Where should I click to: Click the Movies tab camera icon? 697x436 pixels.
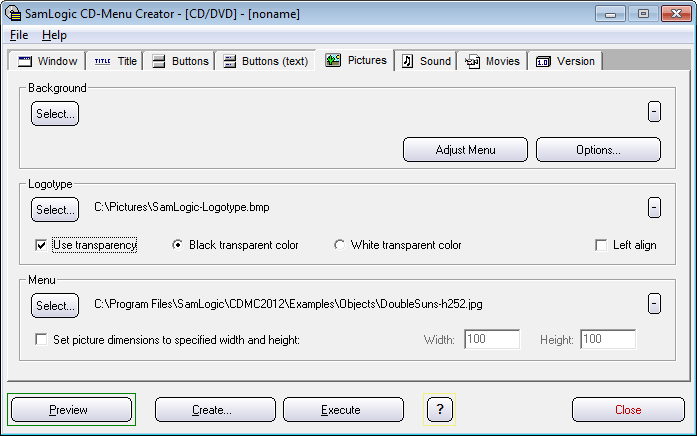point(472,61)
